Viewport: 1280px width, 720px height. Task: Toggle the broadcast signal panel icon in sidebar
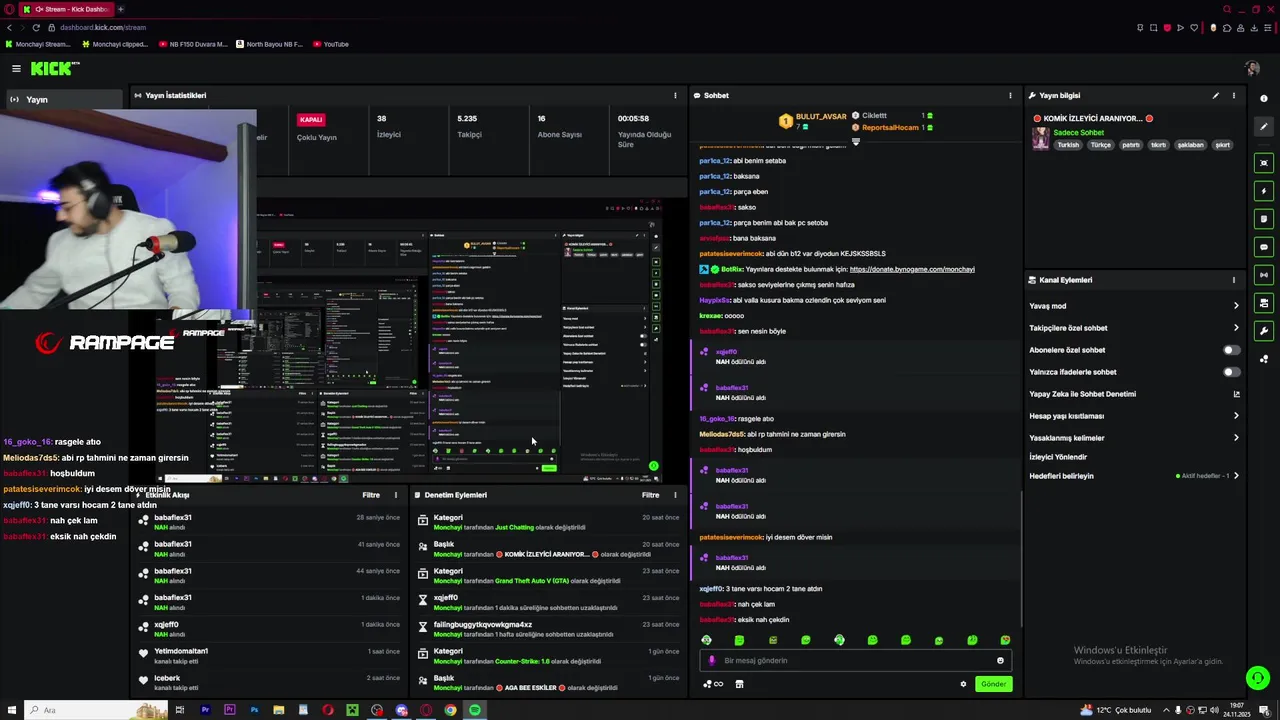pyautogui.click(x=1264, y=275)
